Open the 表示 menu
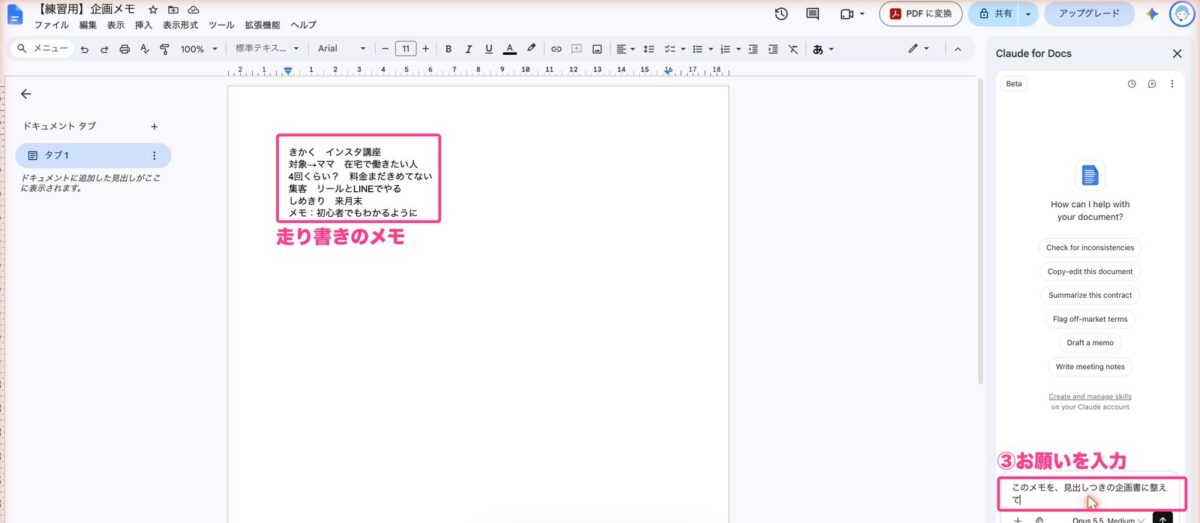The height and width of the screenshot is (523, 1200). pos(116,24)
